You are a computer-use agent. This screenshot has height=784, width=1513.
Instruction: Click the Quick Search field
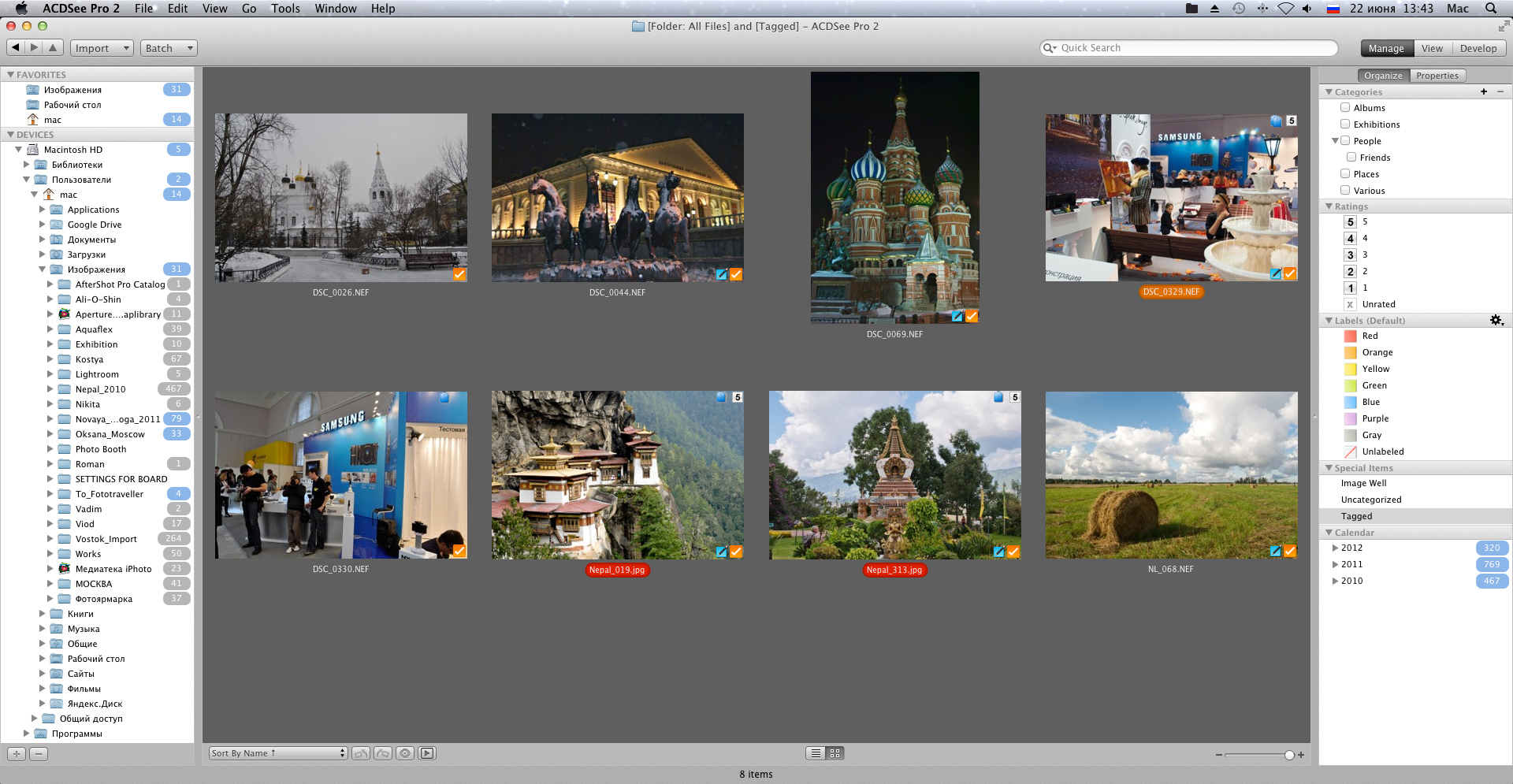1188,48
